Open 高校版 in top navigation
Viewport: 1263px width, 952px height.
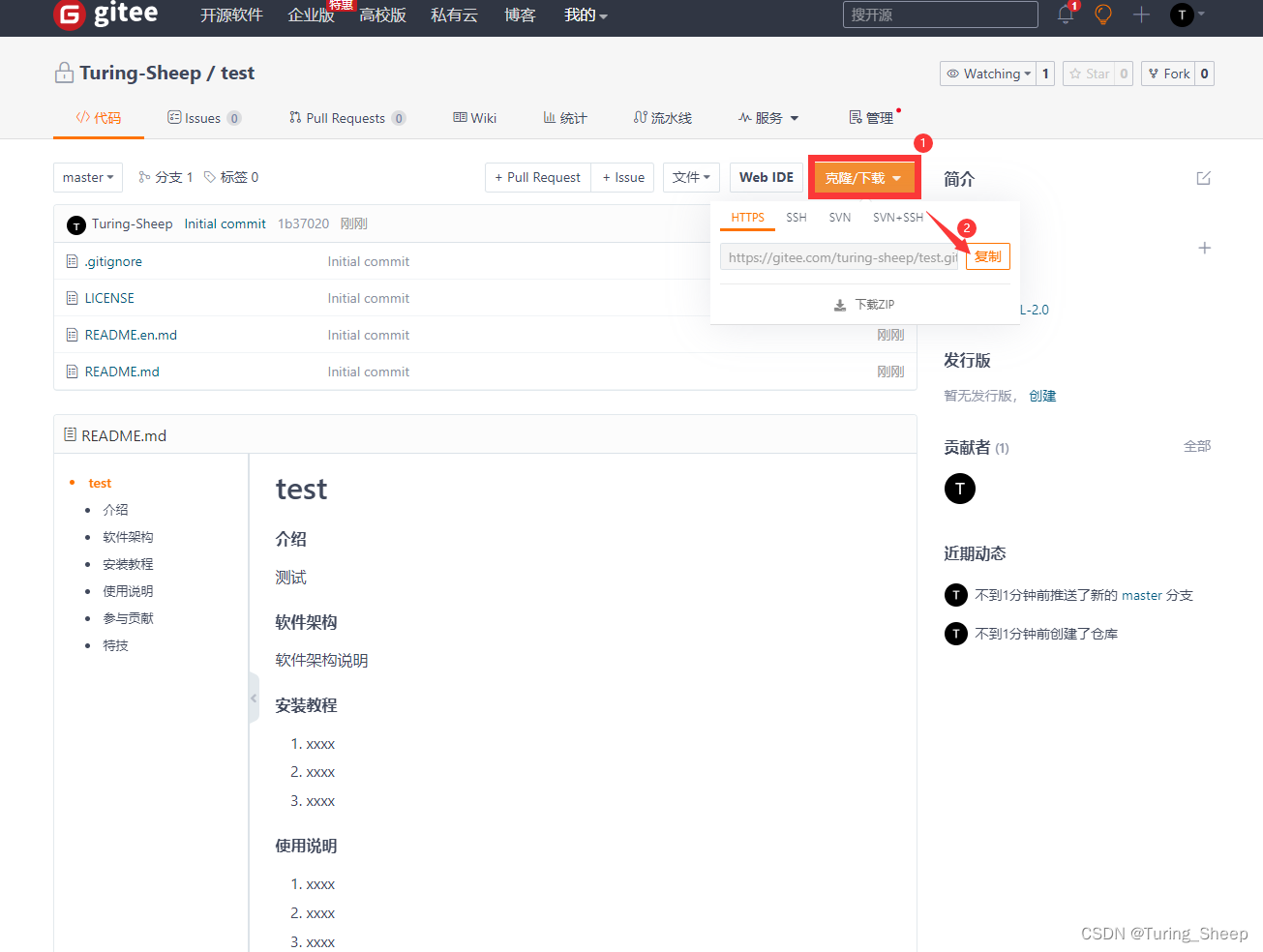click(x=382, y=15)
